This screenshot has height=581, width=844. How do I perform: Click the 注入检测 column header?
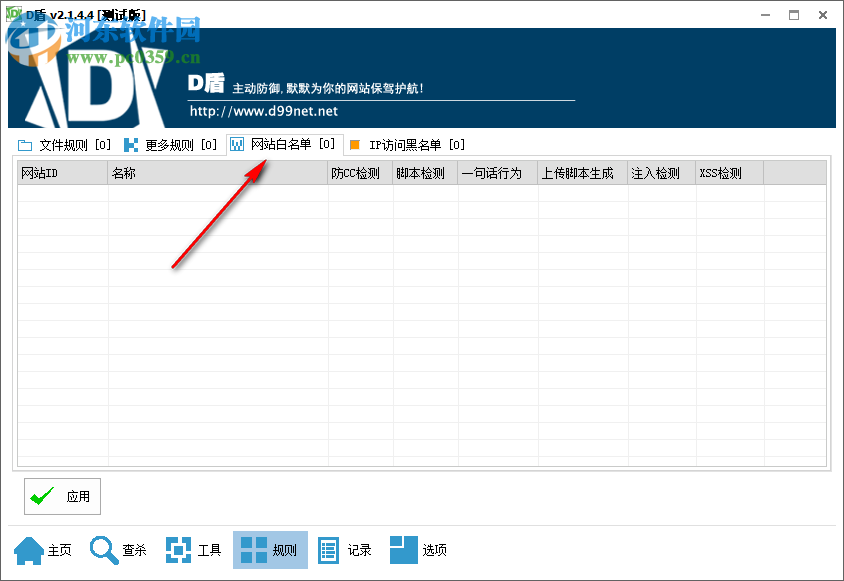click(662, 173)
